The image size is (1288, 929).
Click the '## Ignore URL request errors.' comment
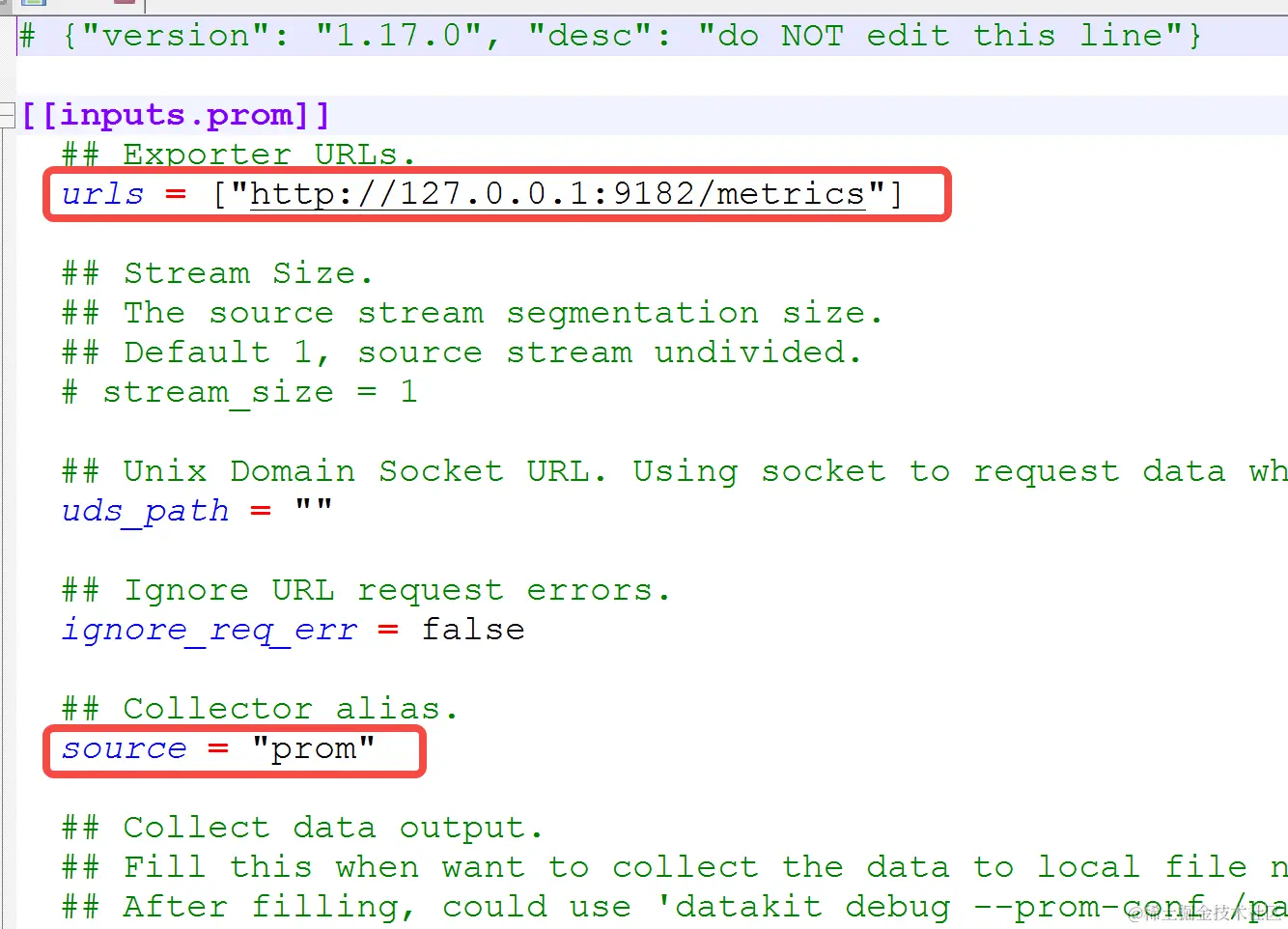366,590
